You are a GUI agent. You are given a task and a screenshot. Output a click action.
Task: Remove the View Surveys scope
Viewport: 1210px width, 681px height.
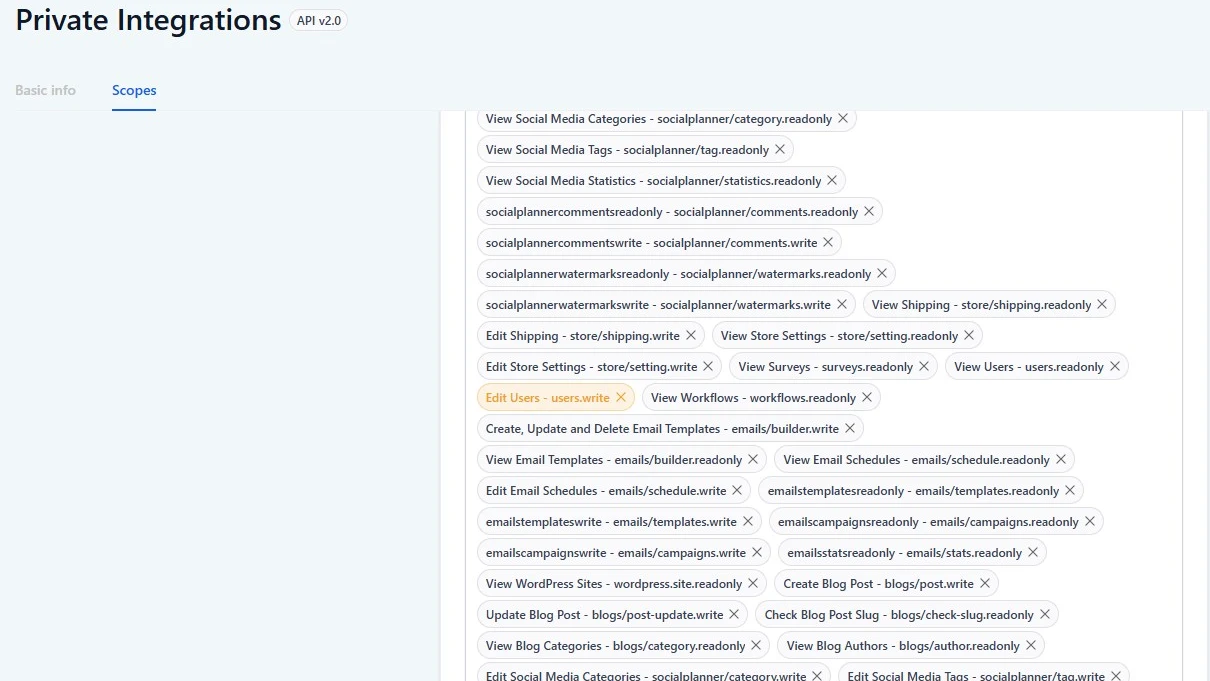tap(924, 367)
